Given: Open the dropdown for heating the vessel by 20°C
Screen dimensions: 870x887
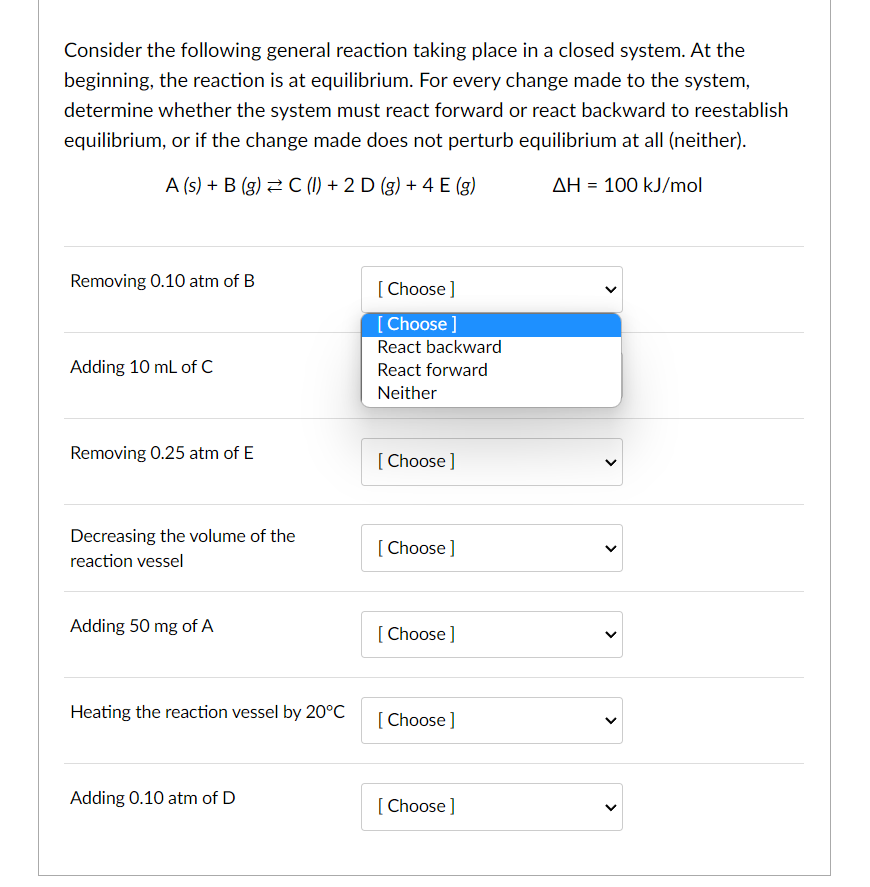Looking at the screenshot, I should [x=491, y=720].
